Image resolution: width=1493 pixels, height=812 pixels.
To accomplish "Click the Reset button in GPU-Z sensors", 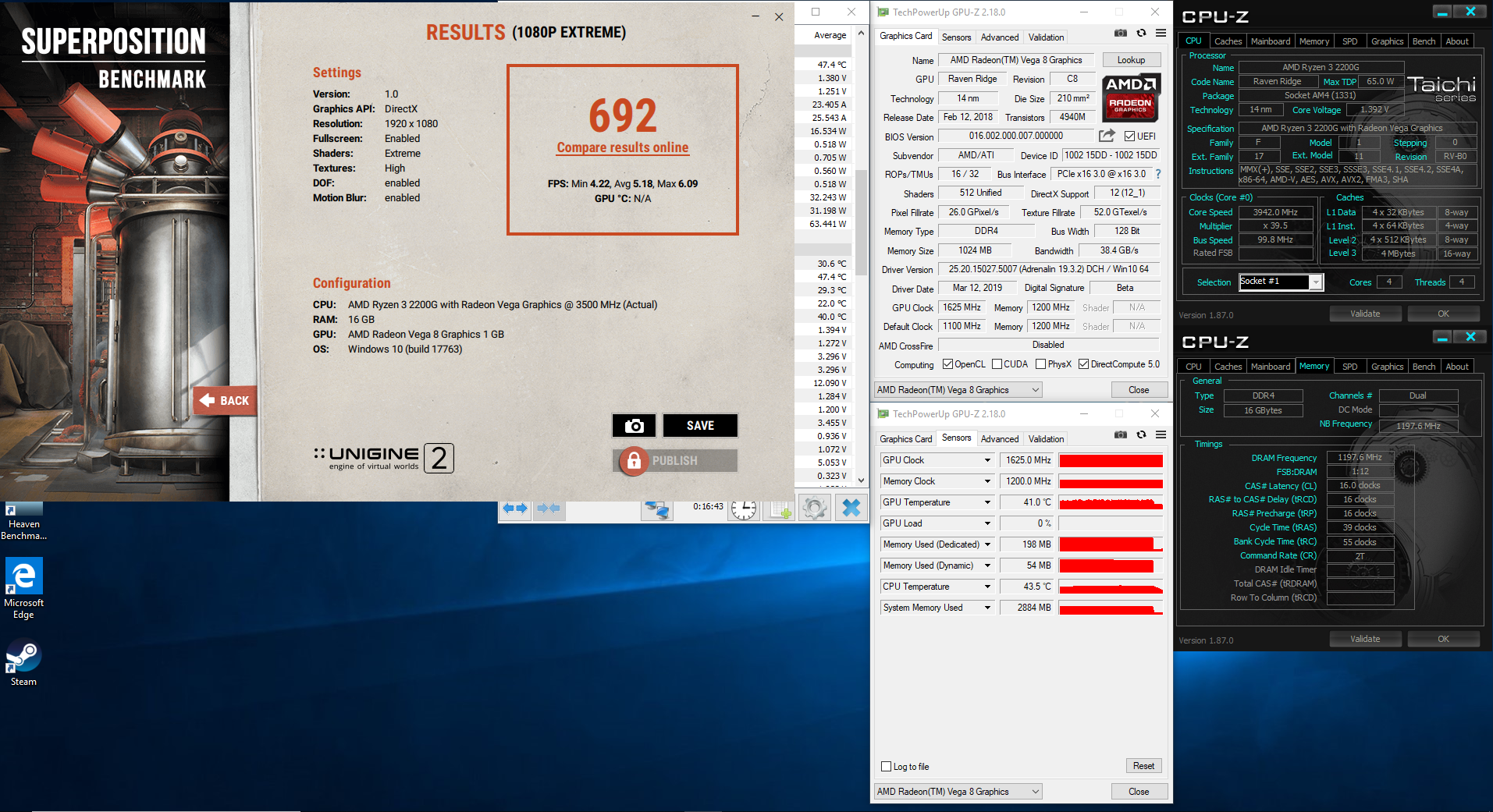I will click(x=1143, y=766).
